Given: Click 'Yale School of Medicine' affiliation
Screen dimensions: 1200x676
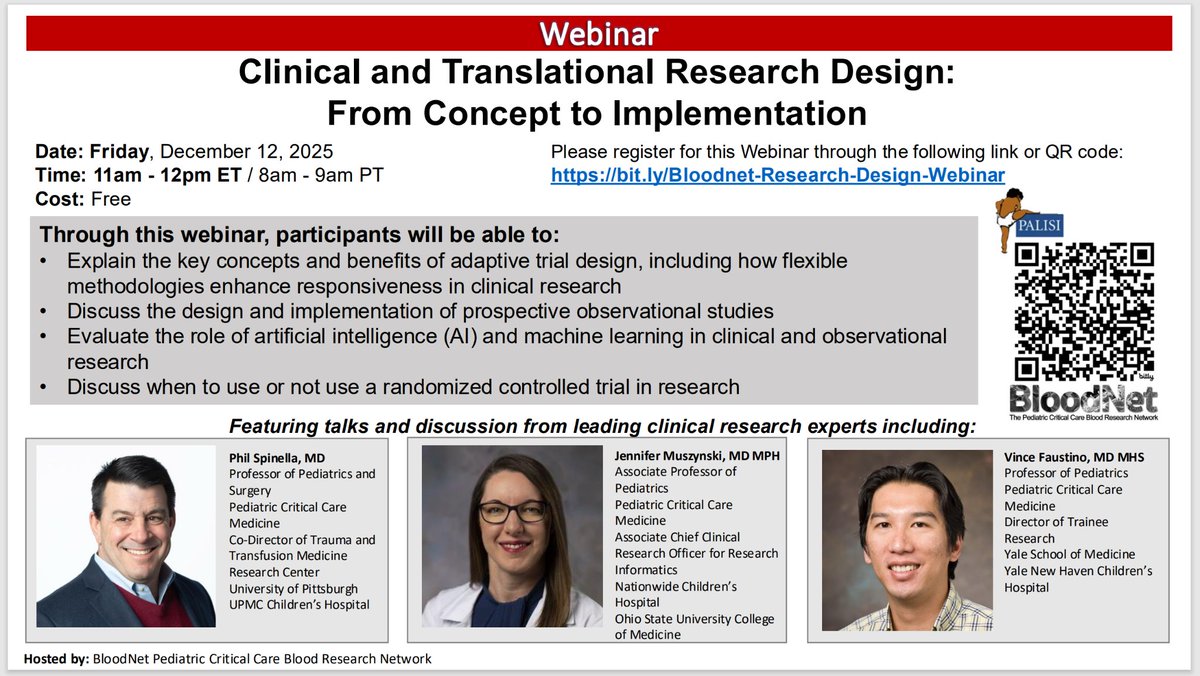Looking at the screenshot, I should click(1070, 554).
